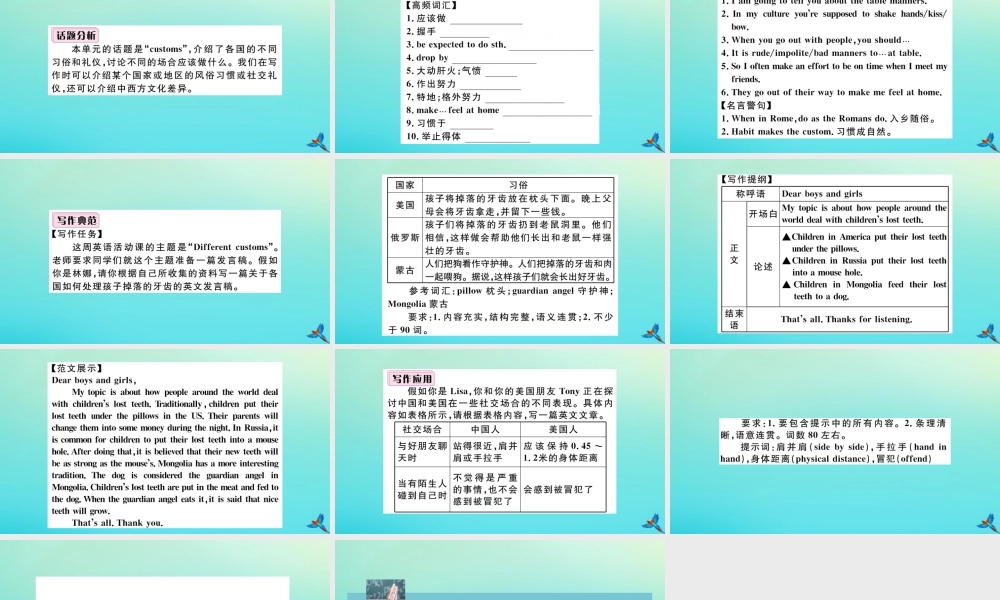1000x600 pixels.
Task: Select the 写作应用 slide about Lisa and Tony
Action: [x=500, y=441]
